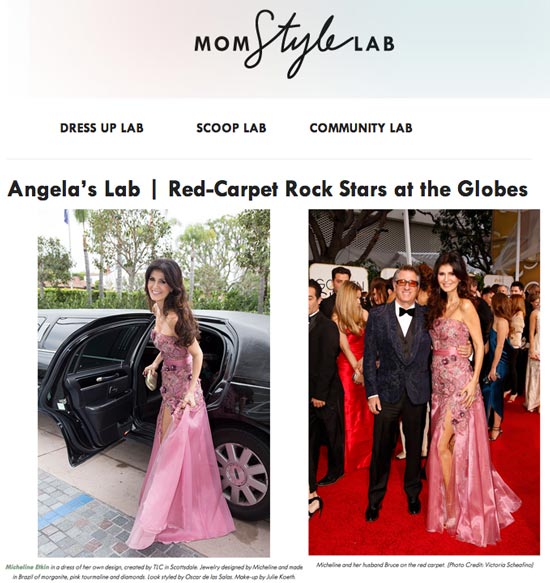
Task: Click the cursive Style script in logo
Action: [x=297, y=44]
